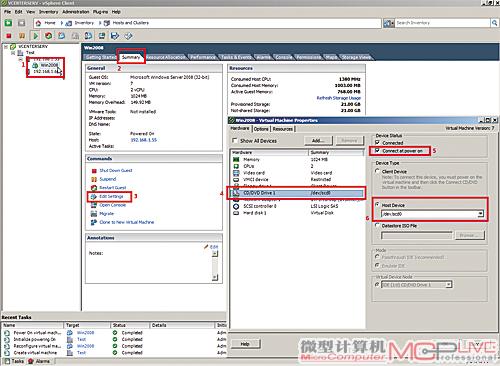This screenshot has height=366, width=500.
Task: Toggle the Show All Devices checkbox
Action: pos(235,140)
